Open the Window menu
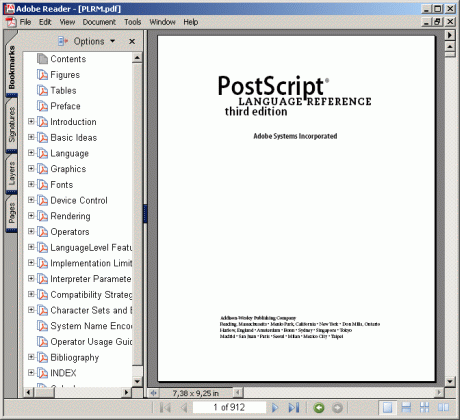Viewport: 460px width, 420px height. click(162, 22)
